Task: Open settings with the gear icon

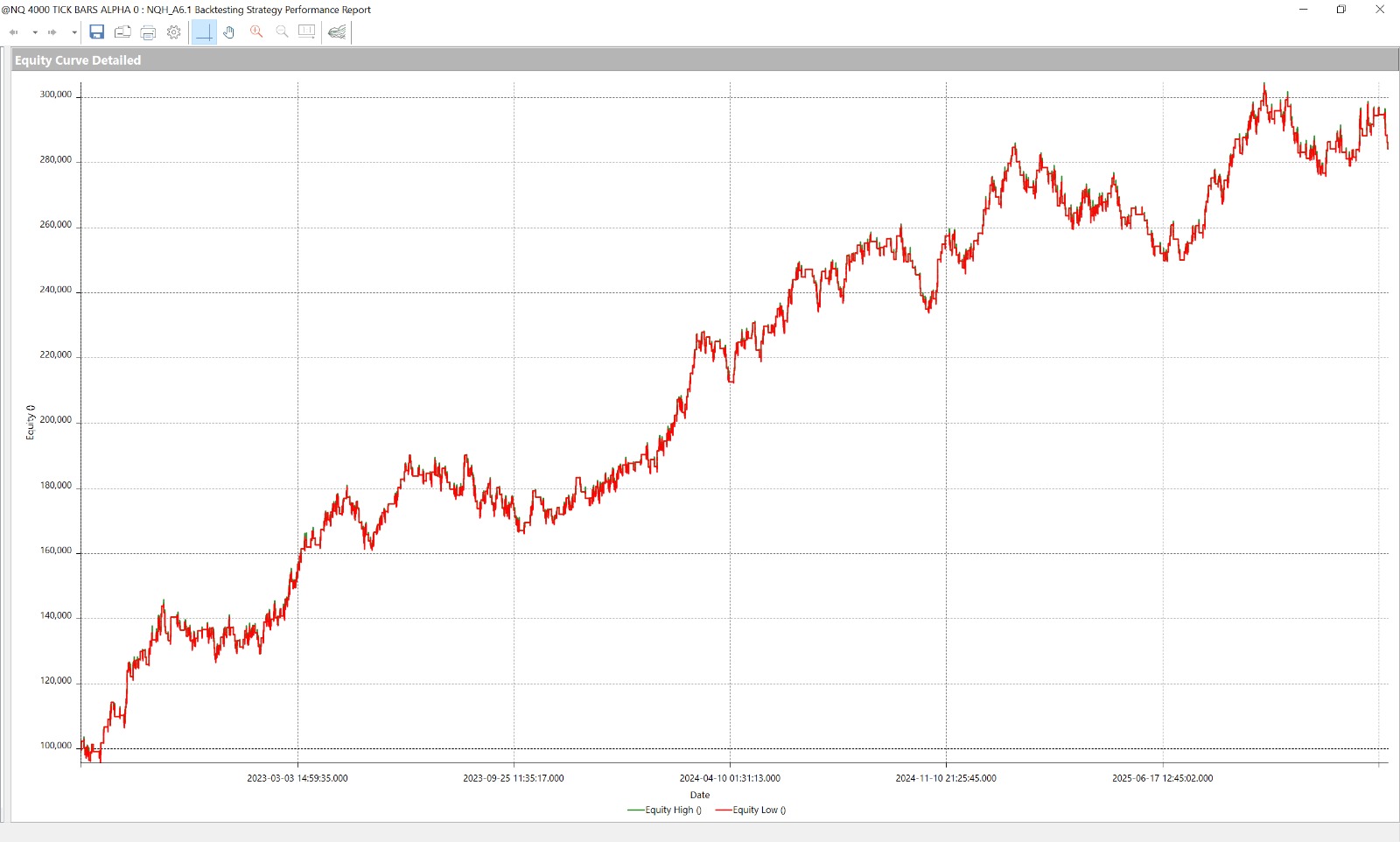Action: click(x=174, y=32)
